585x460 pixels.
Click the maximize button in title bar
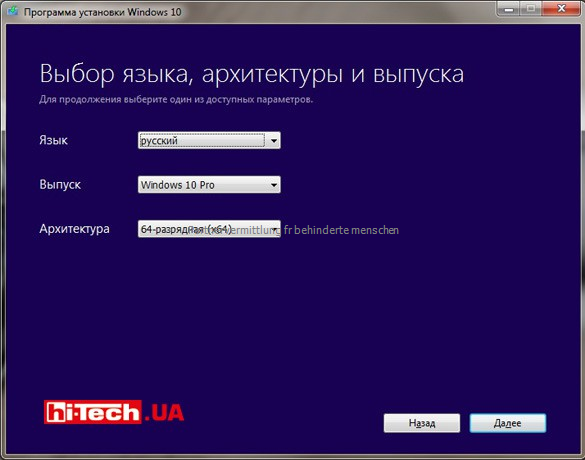pyautogui.click(x=531, y=8)
